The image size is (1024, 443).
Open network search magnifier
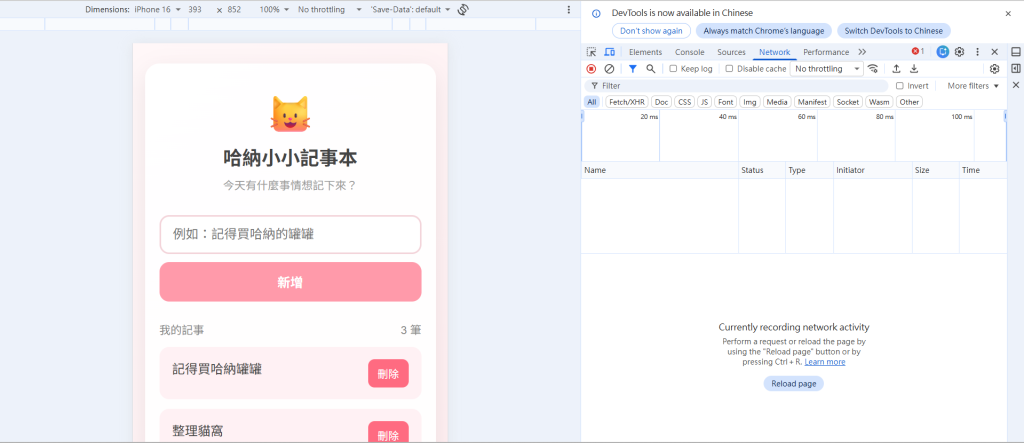click(650, 69)
